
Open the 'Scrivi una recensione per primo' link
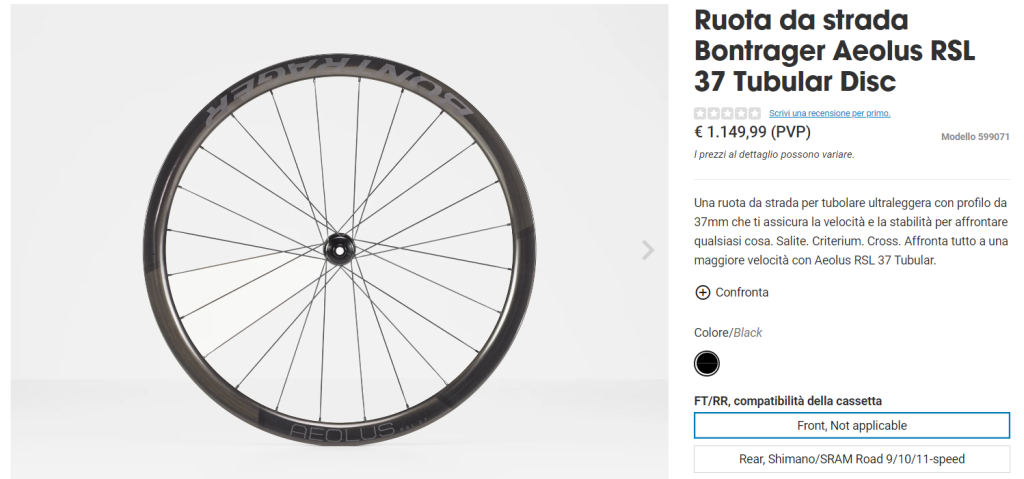(x=829, y=113)
